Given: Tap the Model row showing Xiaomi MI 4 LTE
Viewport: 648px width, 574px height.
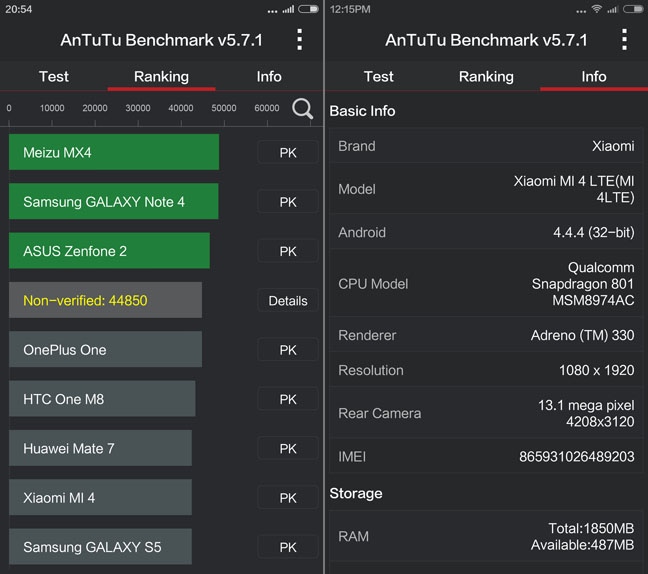Looking at the screenshot, I should click(486, 189).
